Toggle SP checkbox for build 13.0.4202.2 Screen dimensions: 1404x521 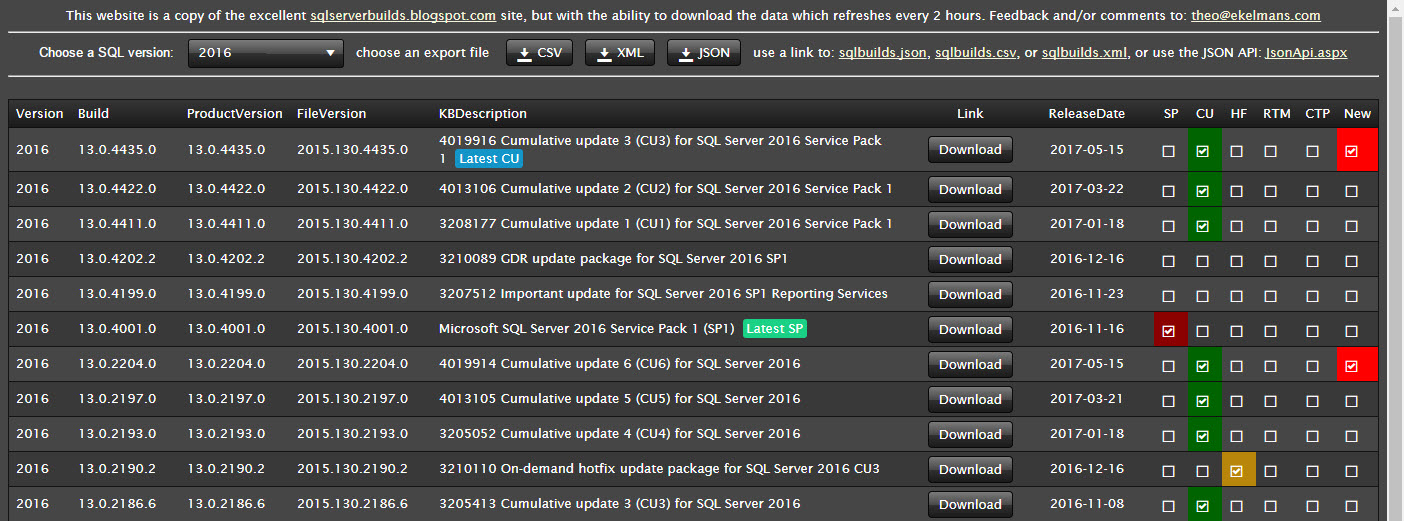1168,262
